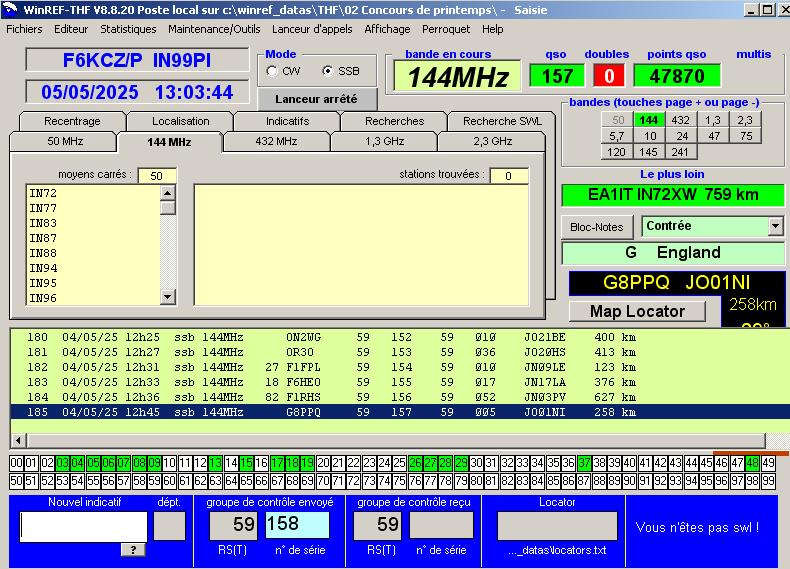Click department box 75
Image resolution: width=790 pixels, height=569 pixels.
point(400,481)
